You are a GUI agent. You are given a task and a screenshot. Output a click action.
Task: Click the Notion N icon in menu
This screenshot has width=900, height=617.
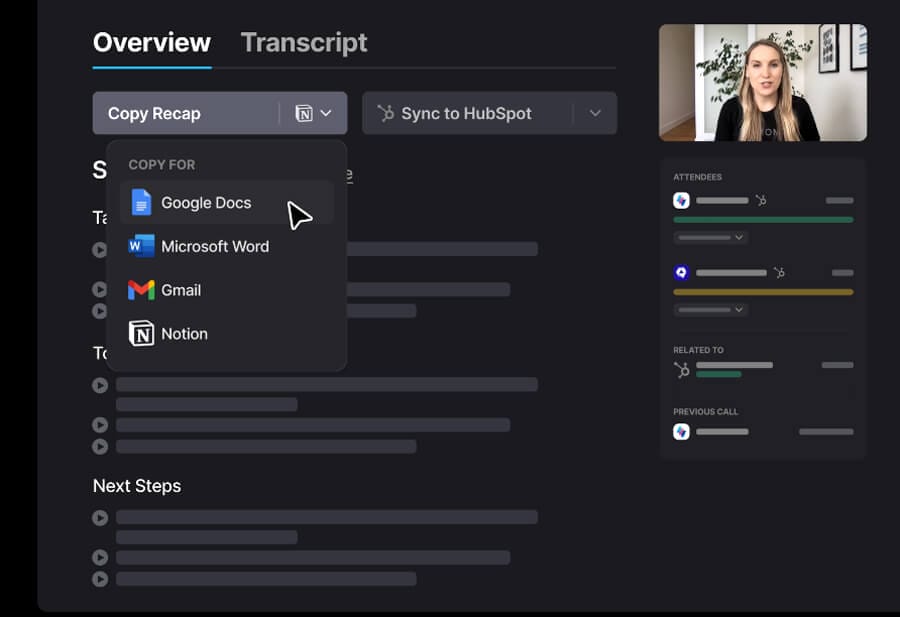pos(141,333)
